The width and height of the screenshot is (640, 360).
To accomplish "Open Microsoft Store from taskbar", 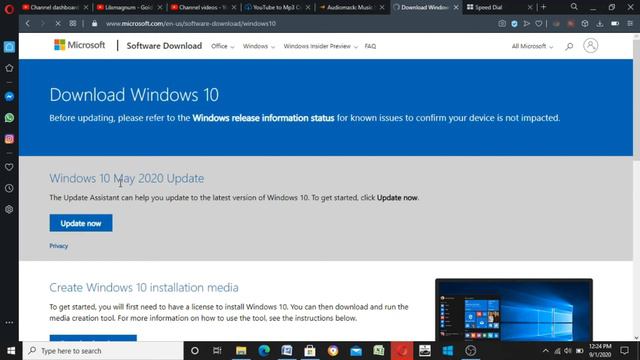I will 310,351.
